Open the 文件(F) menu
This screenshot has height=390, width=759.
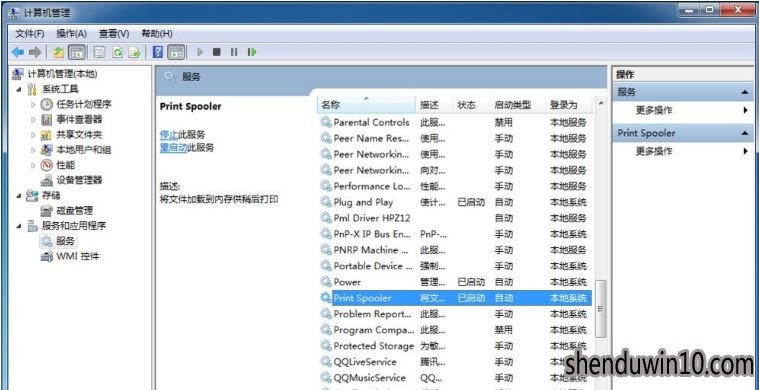(x=30, y=33)
